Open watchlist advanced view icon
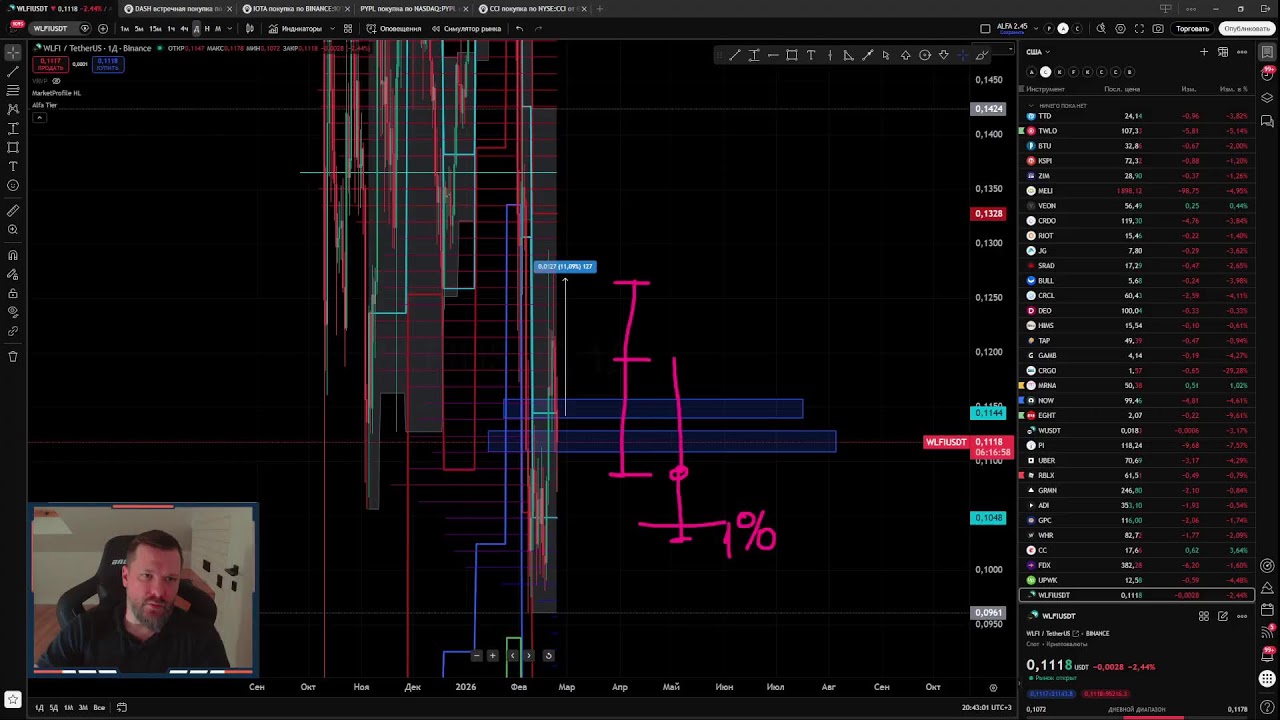The height and width of the screenshot is (720, 1280). click(x=1223, y=52)
